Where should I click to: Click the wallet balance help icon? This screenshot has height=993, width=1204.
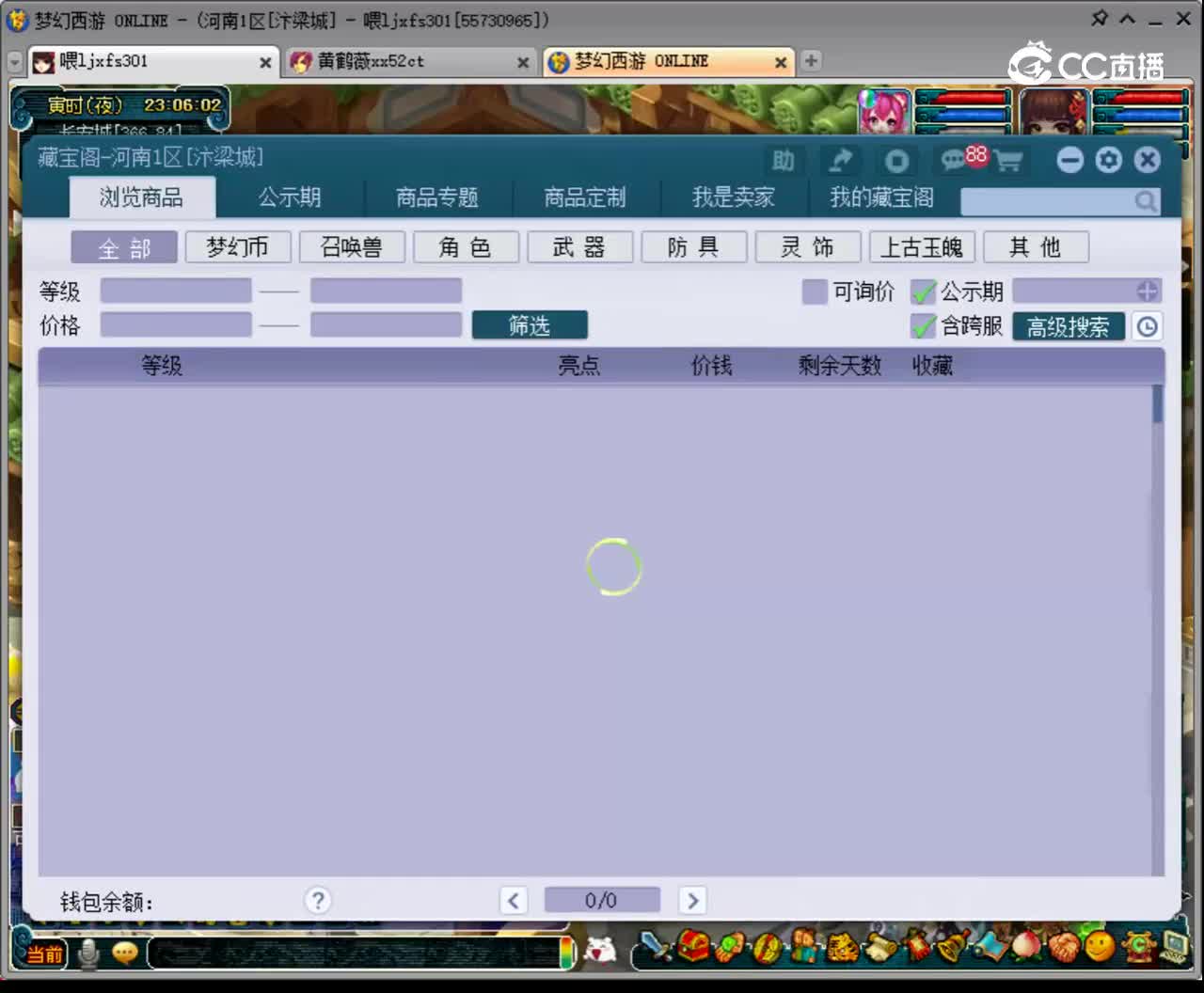click(318, 901)
